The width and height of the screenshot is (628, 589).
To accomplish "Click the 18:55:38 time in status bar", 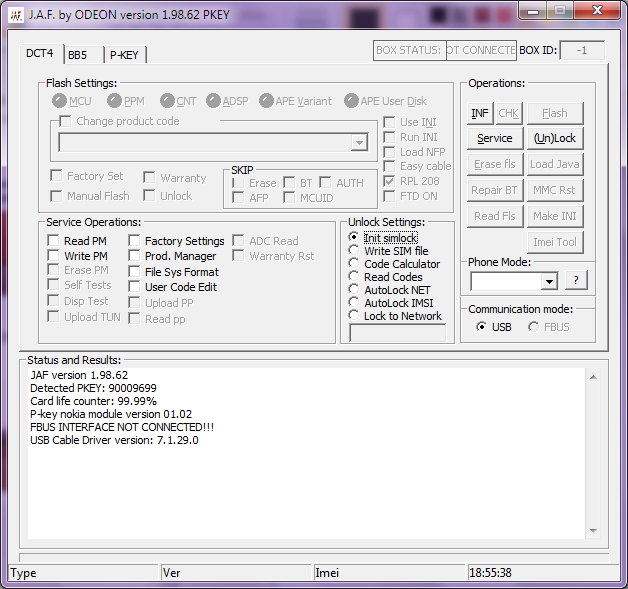I will click(x=490, y=573).
